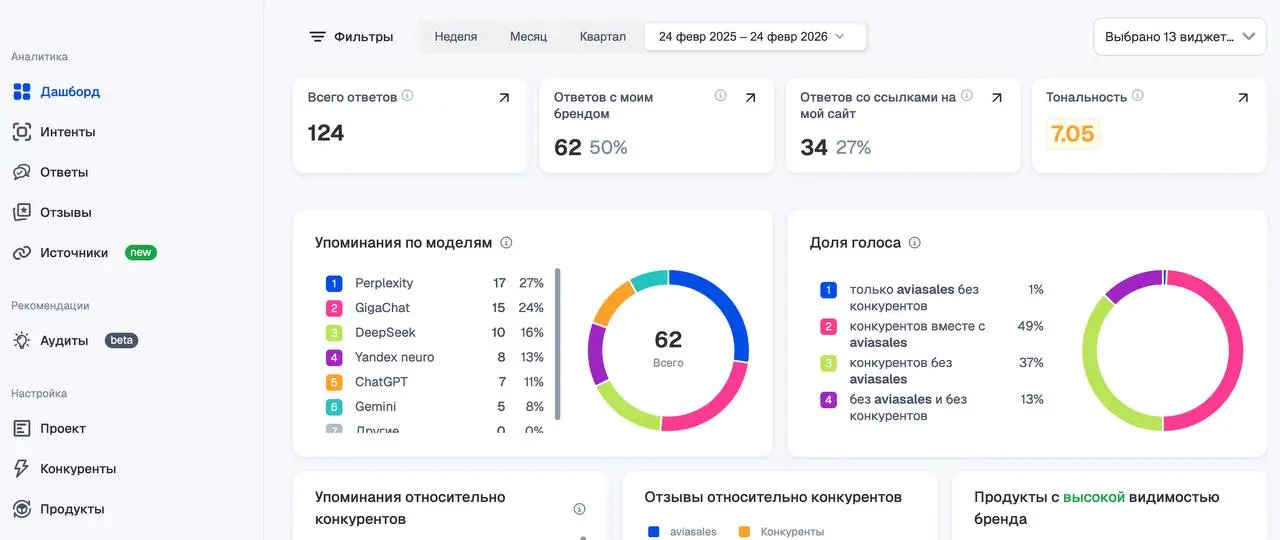Open Аудиты in sidebar
Viewport: 1280px width, 540px height.
coord(64,340)
